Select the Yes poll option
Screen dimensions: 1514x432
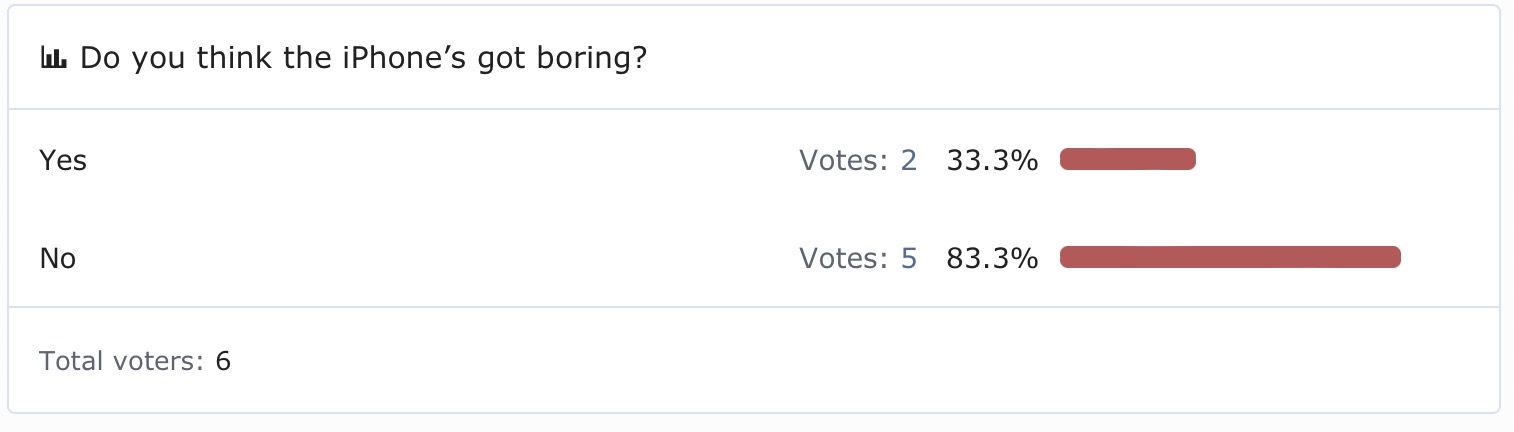pyautogui.click(x=63, y=160)
